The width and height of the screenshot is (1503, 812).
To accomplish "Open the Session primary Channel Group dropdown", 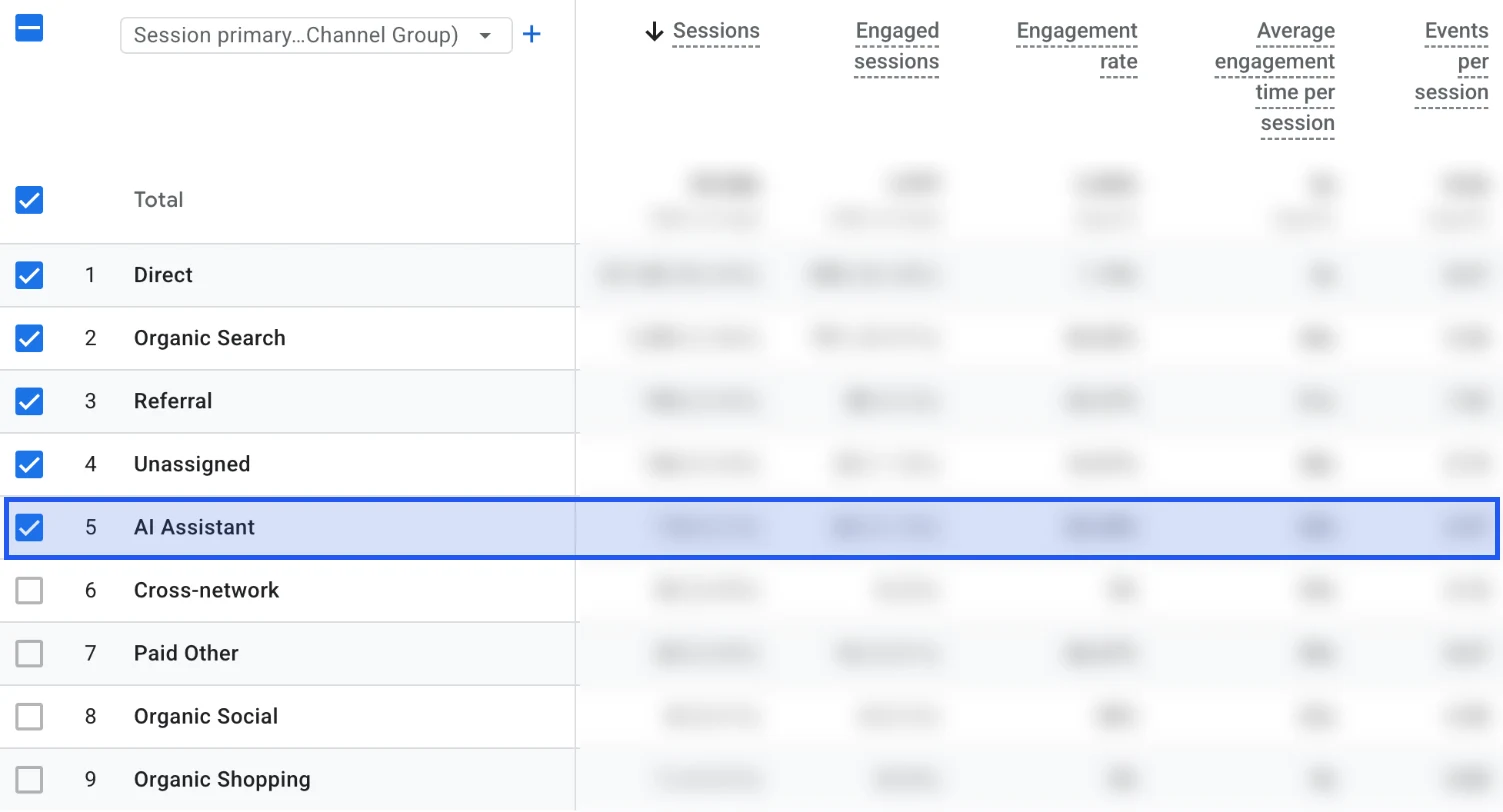I will click(x=316, y=35).
